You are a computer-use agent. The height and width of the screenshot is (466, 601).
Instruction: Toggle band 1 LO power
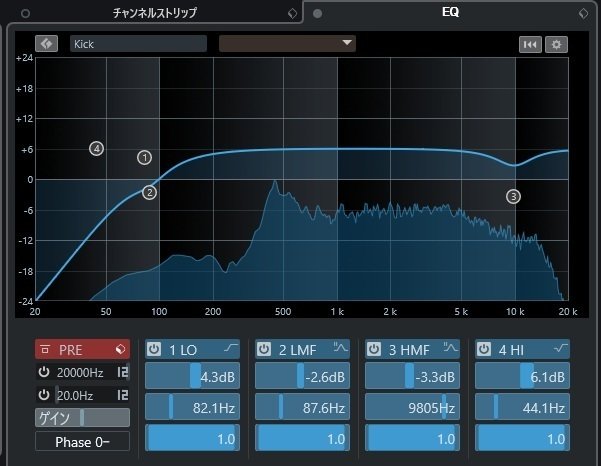154,349
